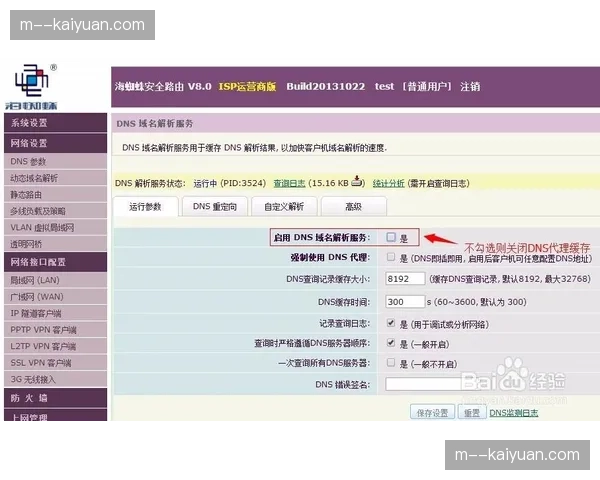Toggle the 强制使用 DNS 代理 checkbox
The width and height of the screenshot is (600, 480).
pos(391,257)
